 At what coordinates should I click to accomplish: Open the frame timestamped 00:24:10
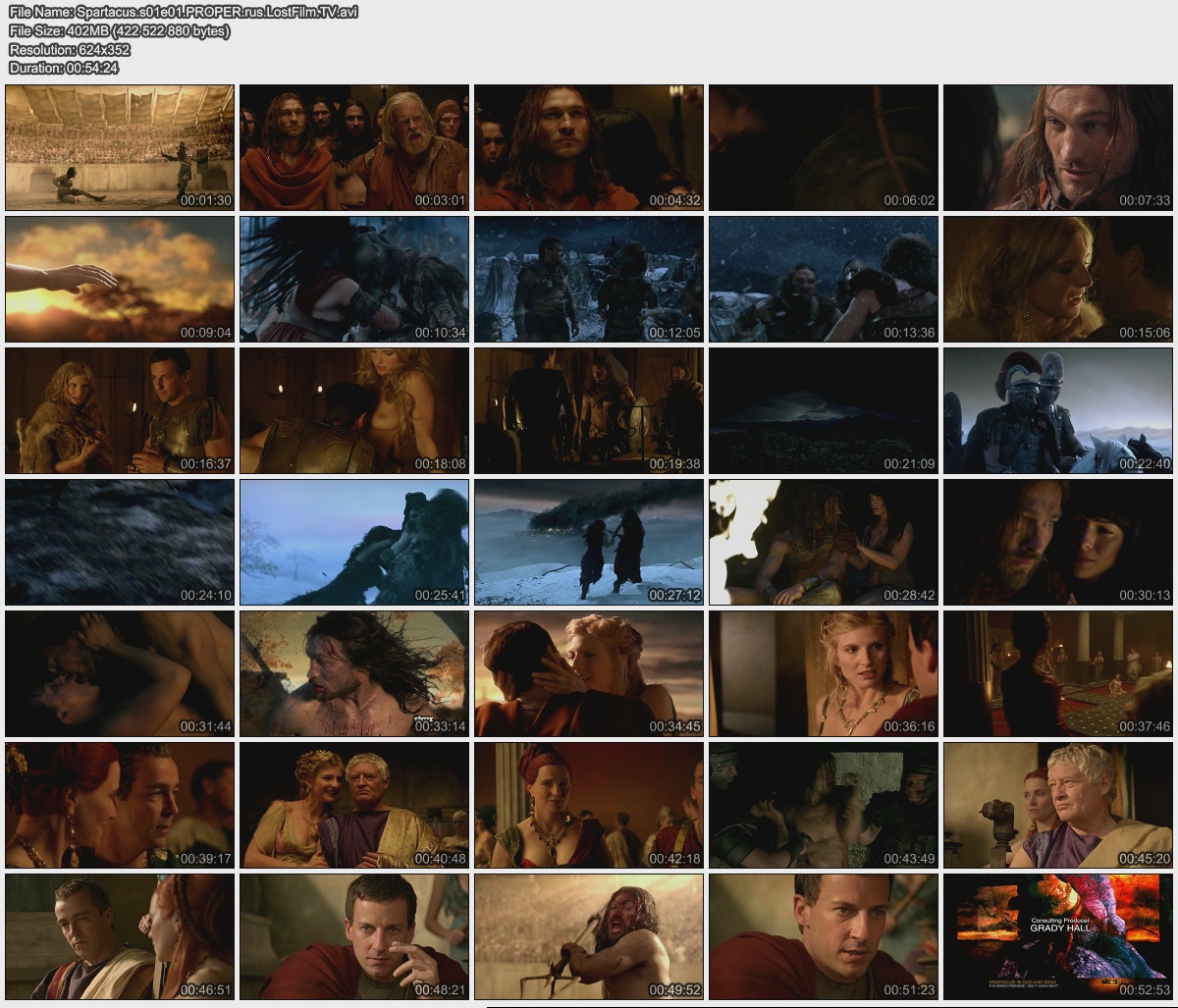120,542
